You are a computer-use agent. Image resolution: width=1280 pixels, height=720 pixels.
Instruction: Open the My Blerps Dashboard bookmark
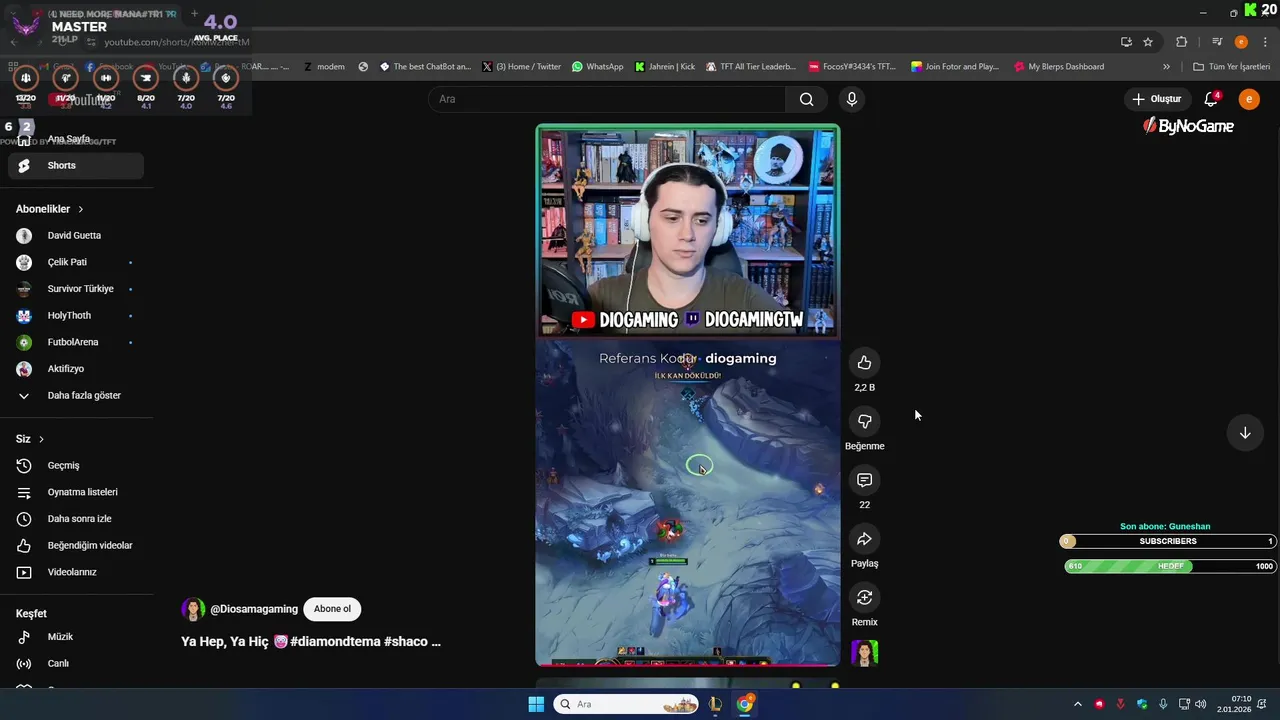[1059, 67]
